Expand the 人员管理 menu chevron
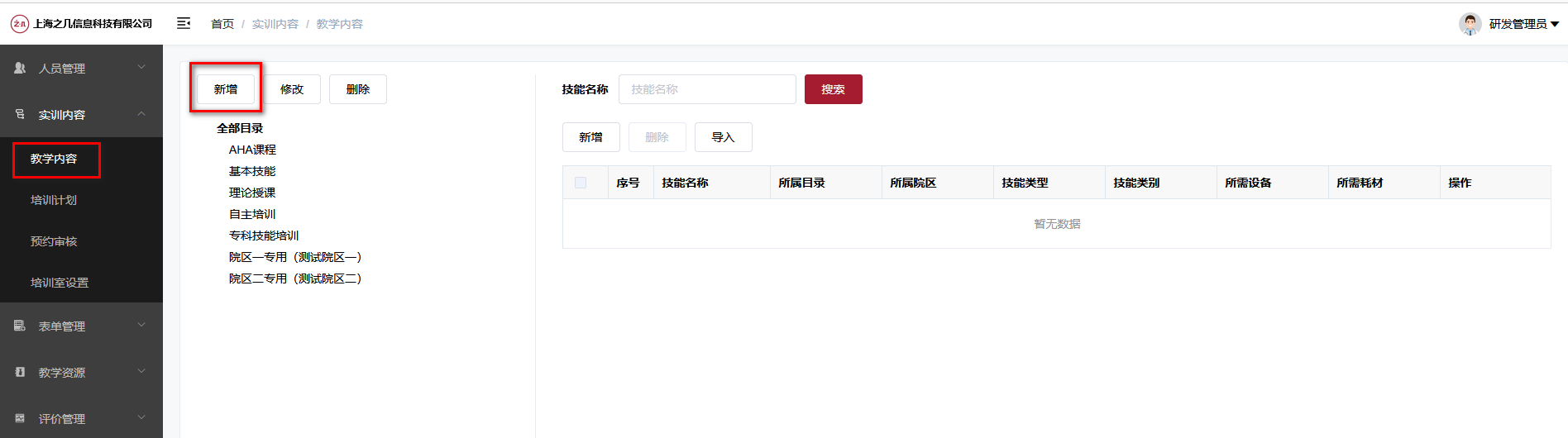This screenshot has width=1568, height=438. click(141, 67)
